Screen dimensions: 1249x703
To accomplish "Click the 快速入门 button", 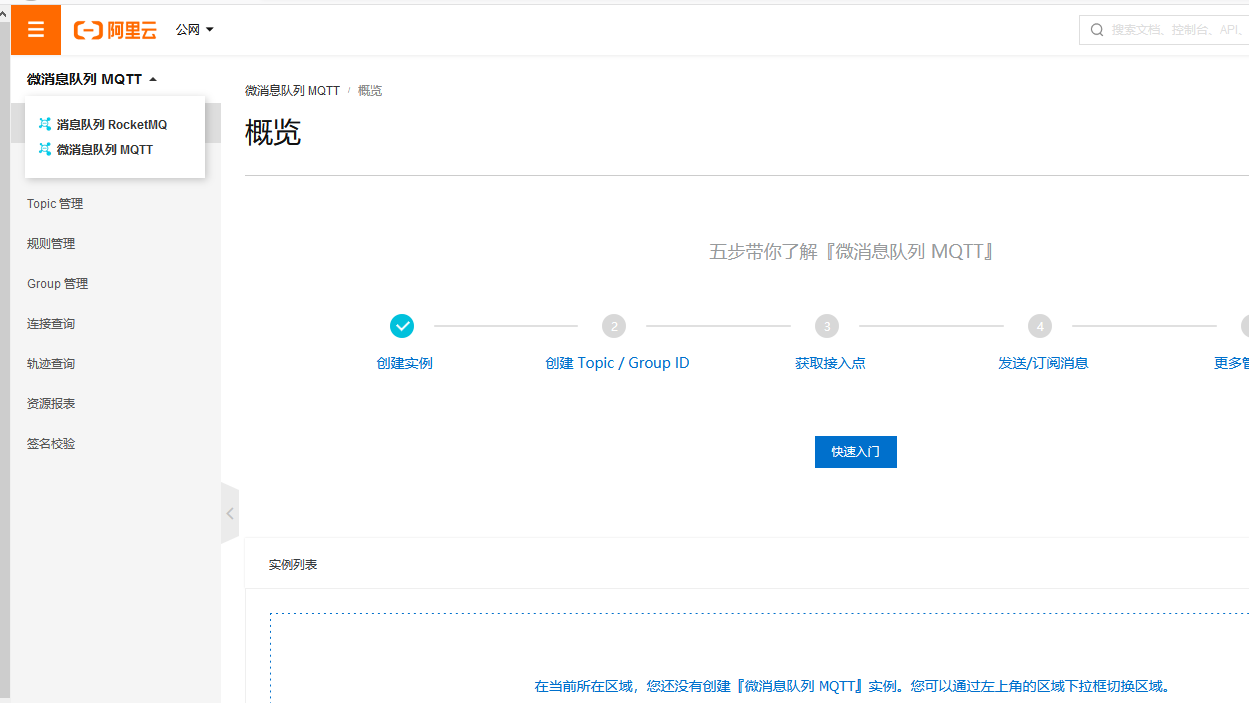I will tap(856, 452).
